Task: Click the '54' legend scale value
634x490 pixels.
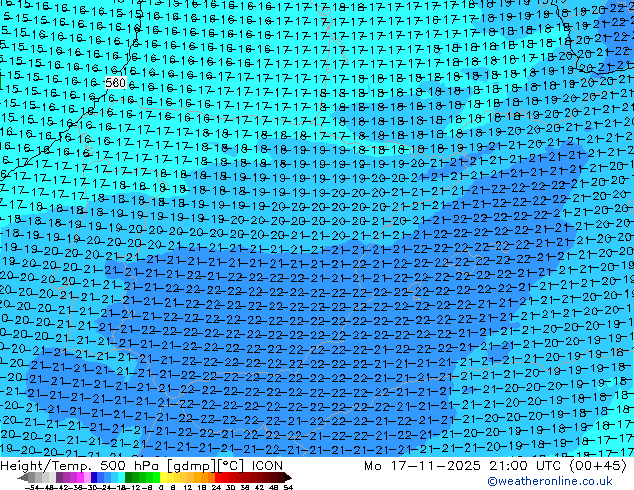Action: coord(288,488)
